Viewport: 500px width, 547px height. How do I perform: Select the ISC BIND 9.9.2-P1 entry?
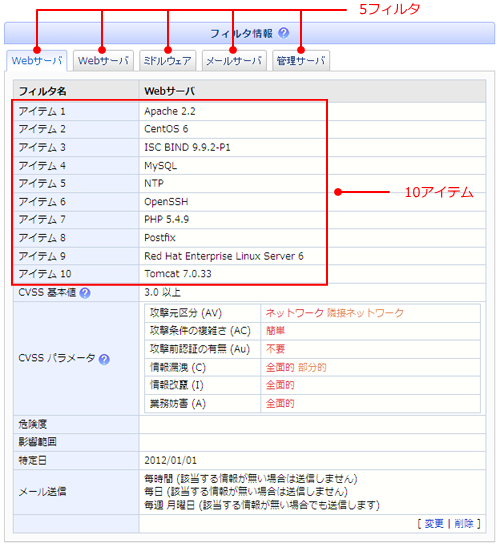[187, 148]
